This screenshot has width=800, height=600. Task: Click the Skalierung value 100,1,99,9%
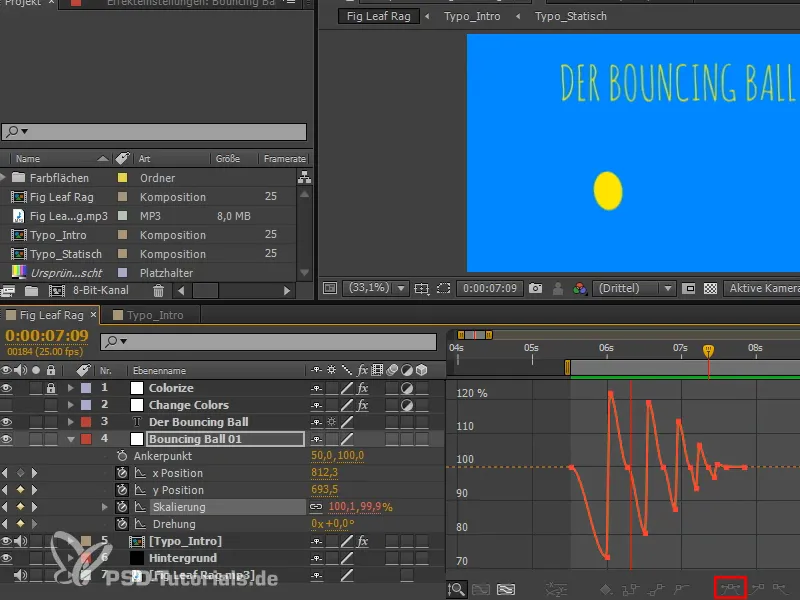pos(360,507)
